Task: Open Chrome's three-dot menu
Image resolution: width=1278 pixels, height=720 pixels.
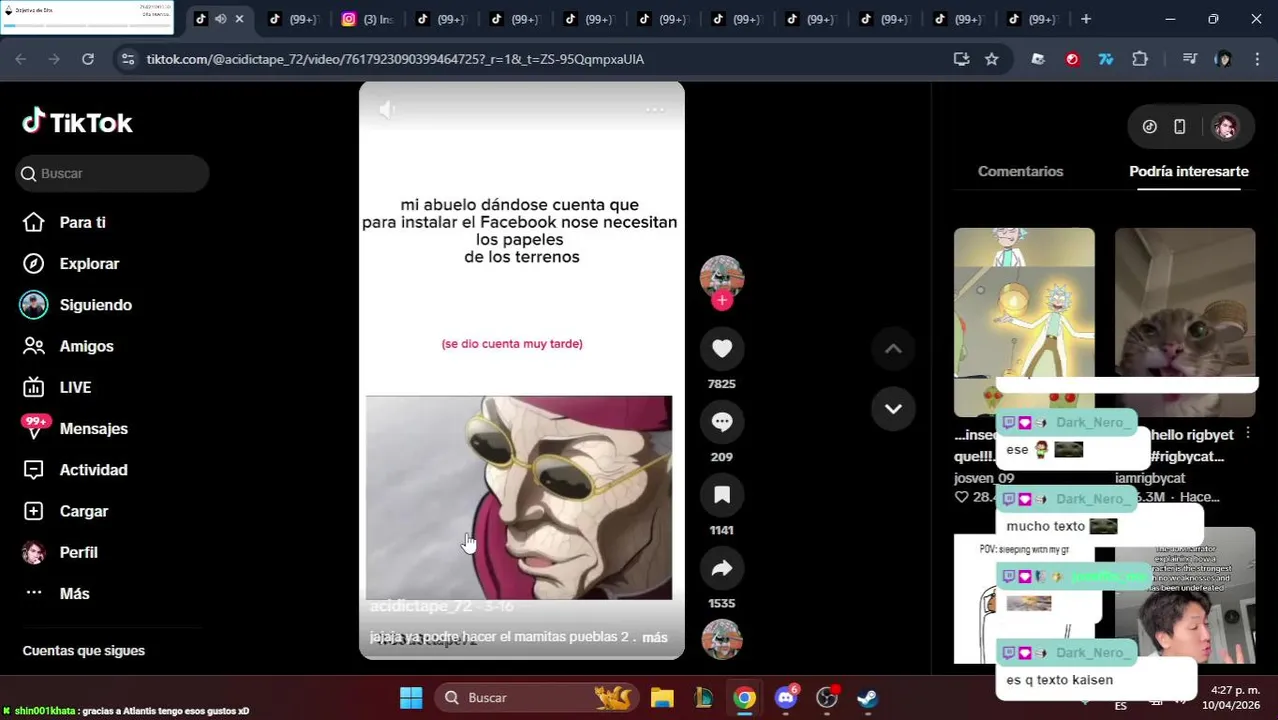Action: pos(1256,59)
